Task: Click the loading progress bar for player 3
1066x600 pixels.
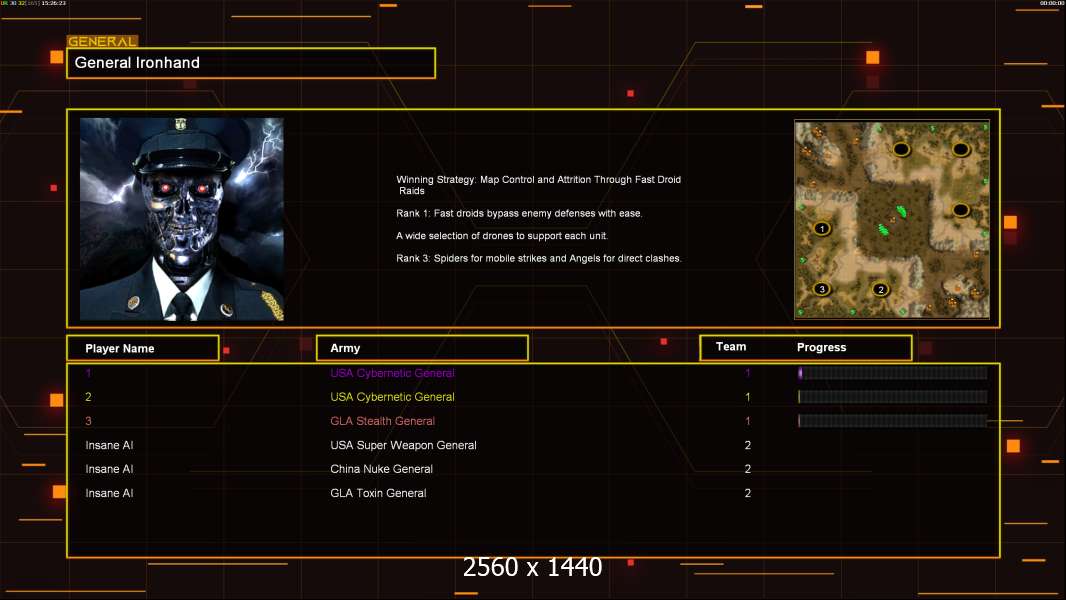Action: pos(893,421)
